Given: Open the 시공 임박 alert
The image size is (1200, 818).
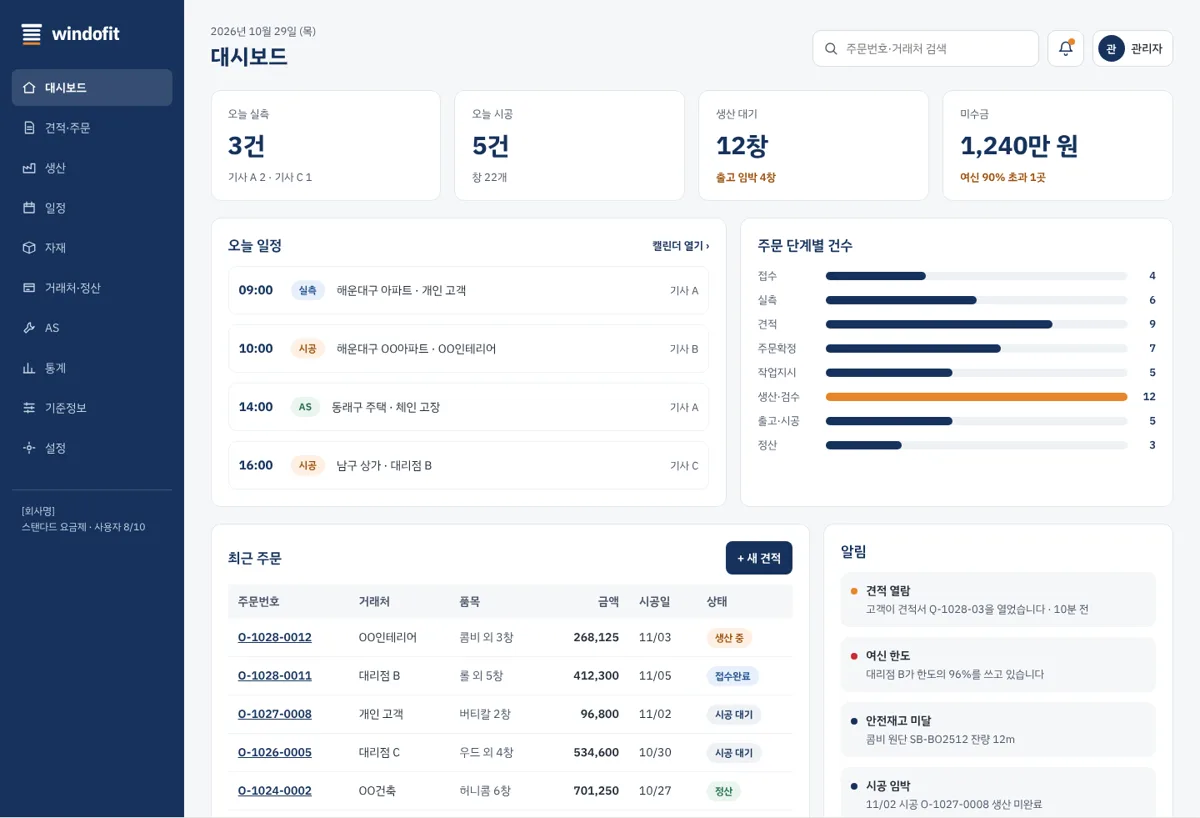Looking at the screenshot, I should pyautogui.click(x=998, y=794).
